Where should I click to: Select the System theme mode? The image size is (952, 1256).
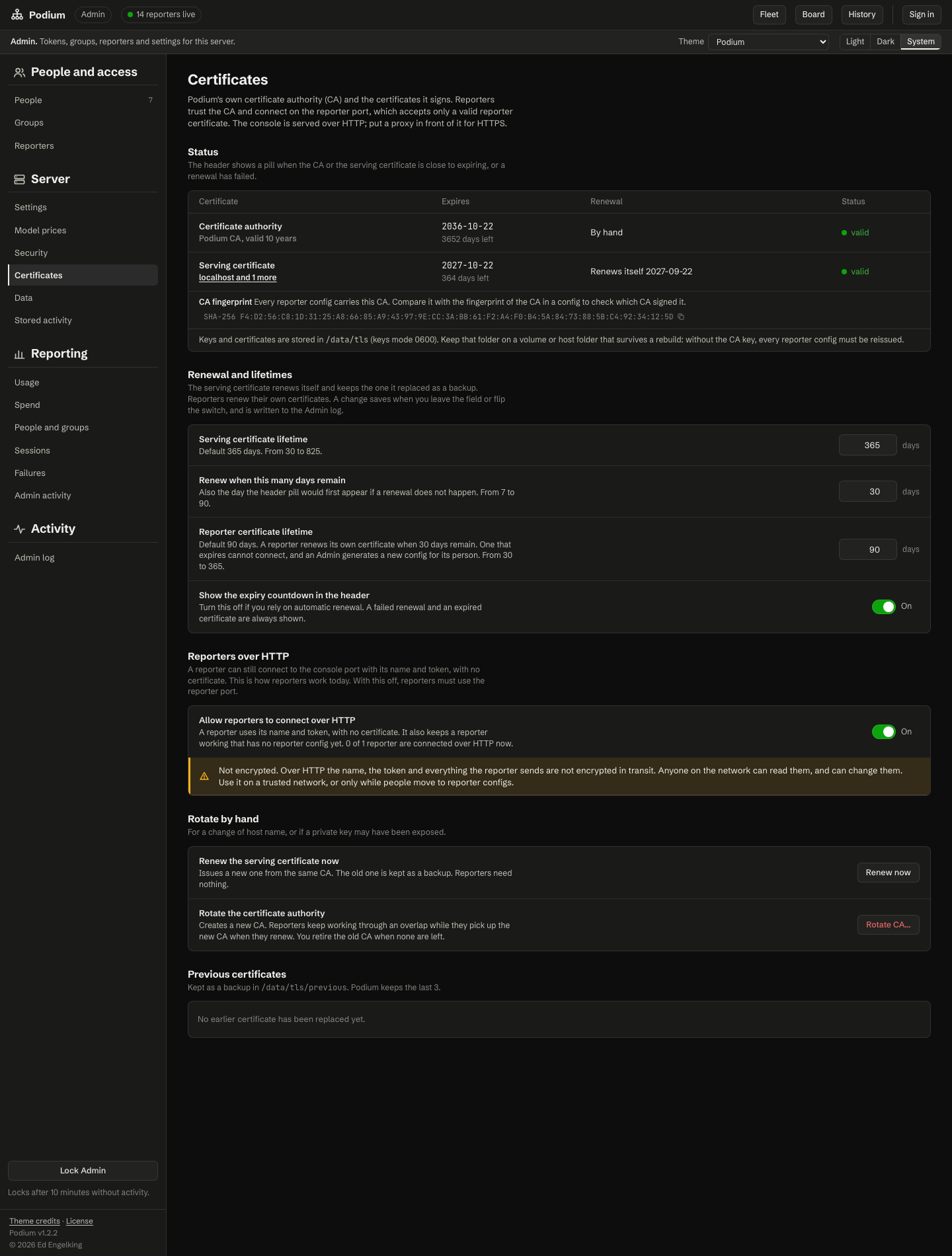(x=921, y=42)
